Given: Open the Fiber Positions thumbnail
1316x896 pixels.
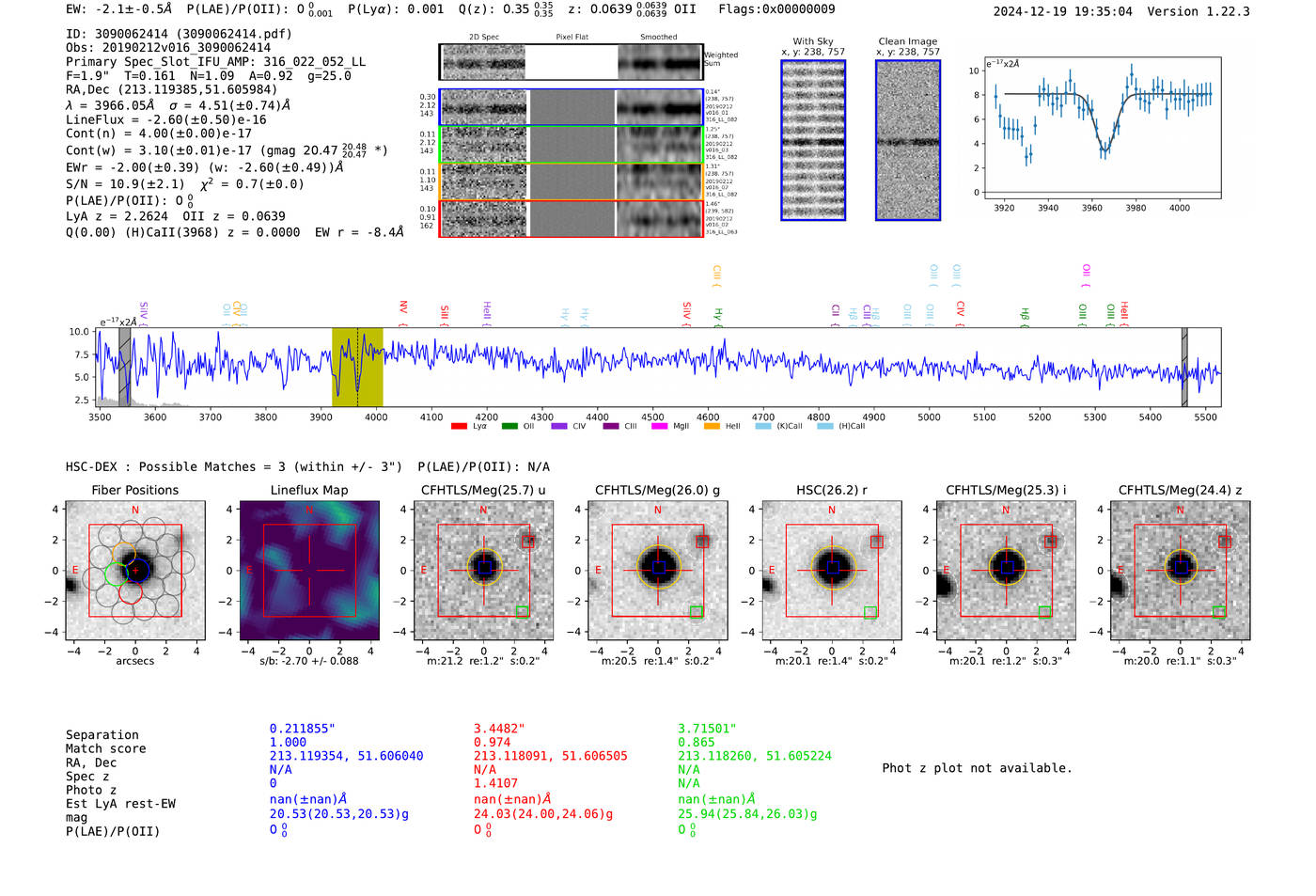Looking at the screenshot, I should click(135, 570).
